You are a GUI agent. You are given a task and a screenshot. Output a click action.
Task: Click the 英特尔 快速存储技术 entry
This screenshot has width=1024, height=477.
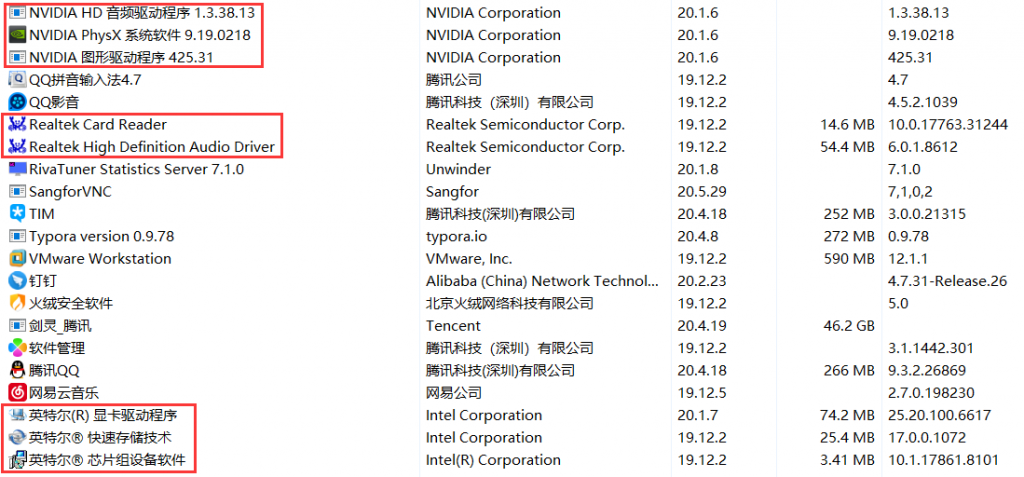pyautogui.click(x=99, y=438)
